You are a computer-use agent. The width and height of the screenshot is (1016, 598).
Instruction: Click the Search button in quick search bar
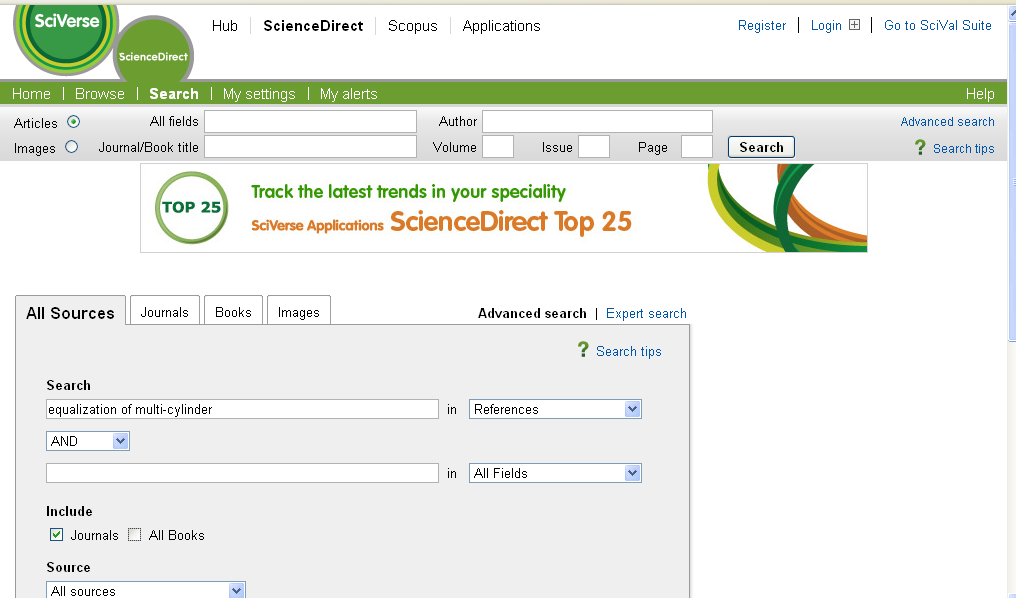pos(761,147)
